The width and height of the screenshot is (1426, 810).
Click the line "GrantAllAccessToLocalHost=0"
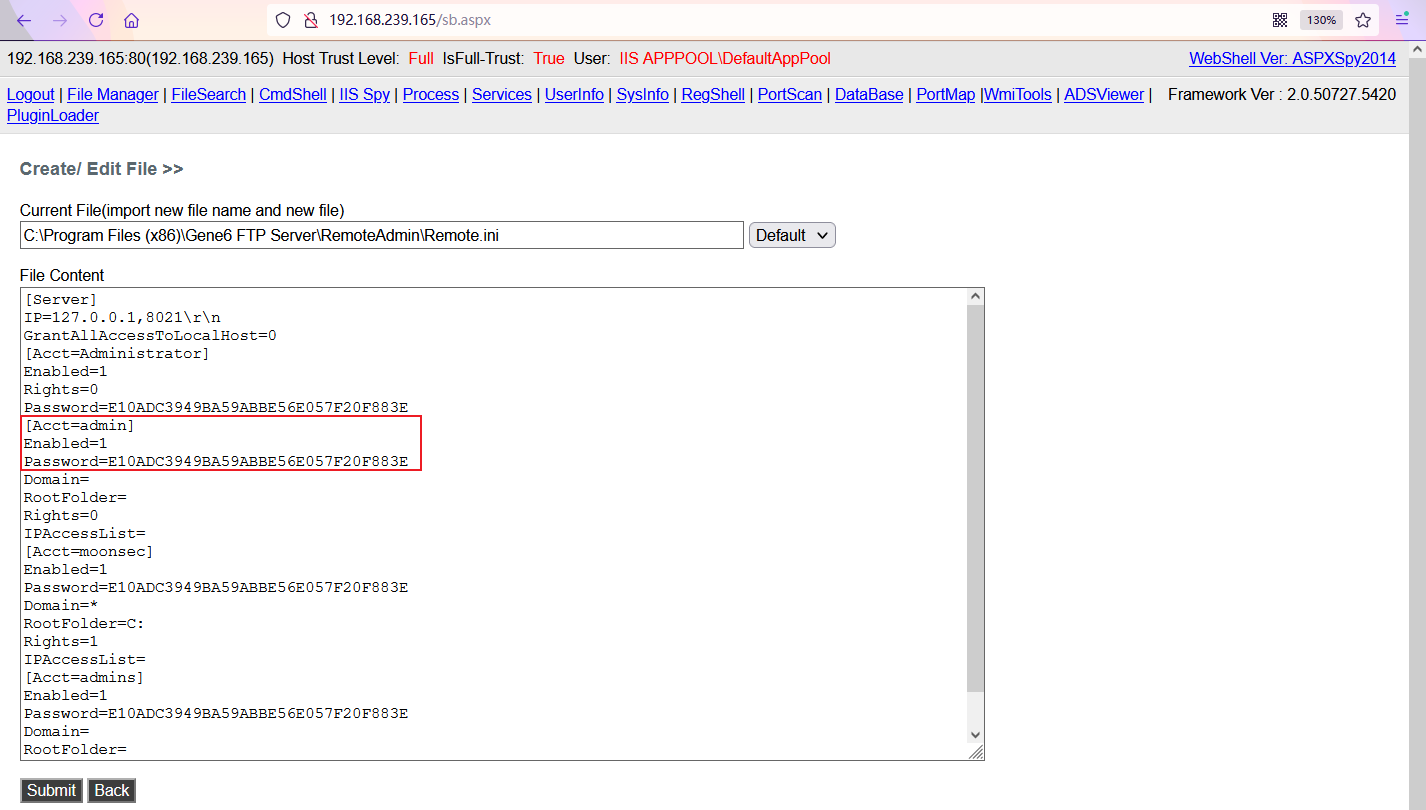[150, 335]
